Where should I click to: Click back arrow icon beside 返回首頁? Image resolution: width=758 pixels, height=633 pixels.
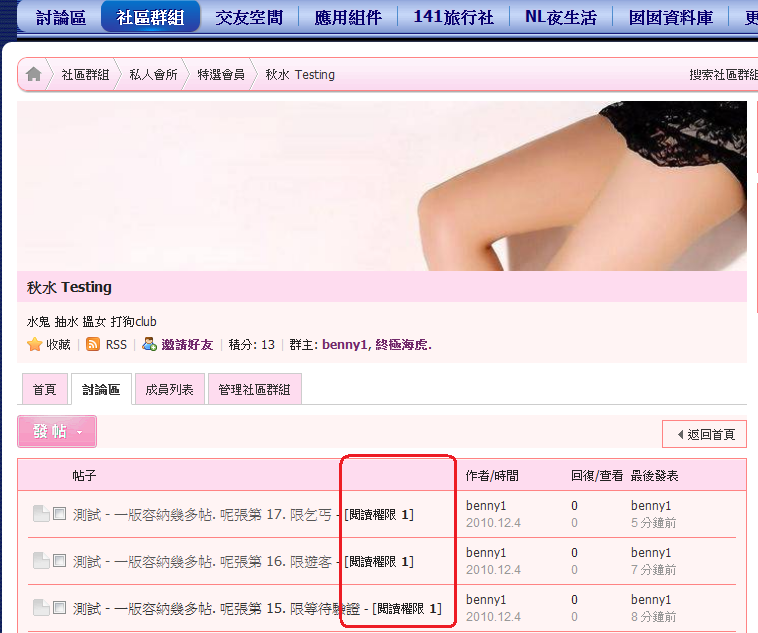tap(681, 434)
